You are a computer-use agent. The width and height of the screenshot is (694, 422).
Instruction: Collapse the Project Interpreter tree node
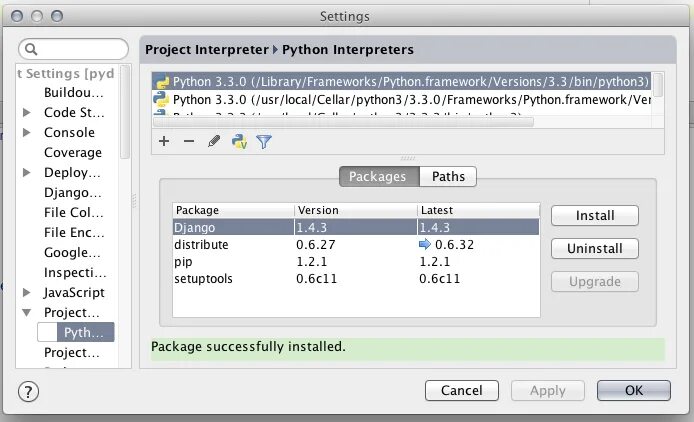coord(27,313)
